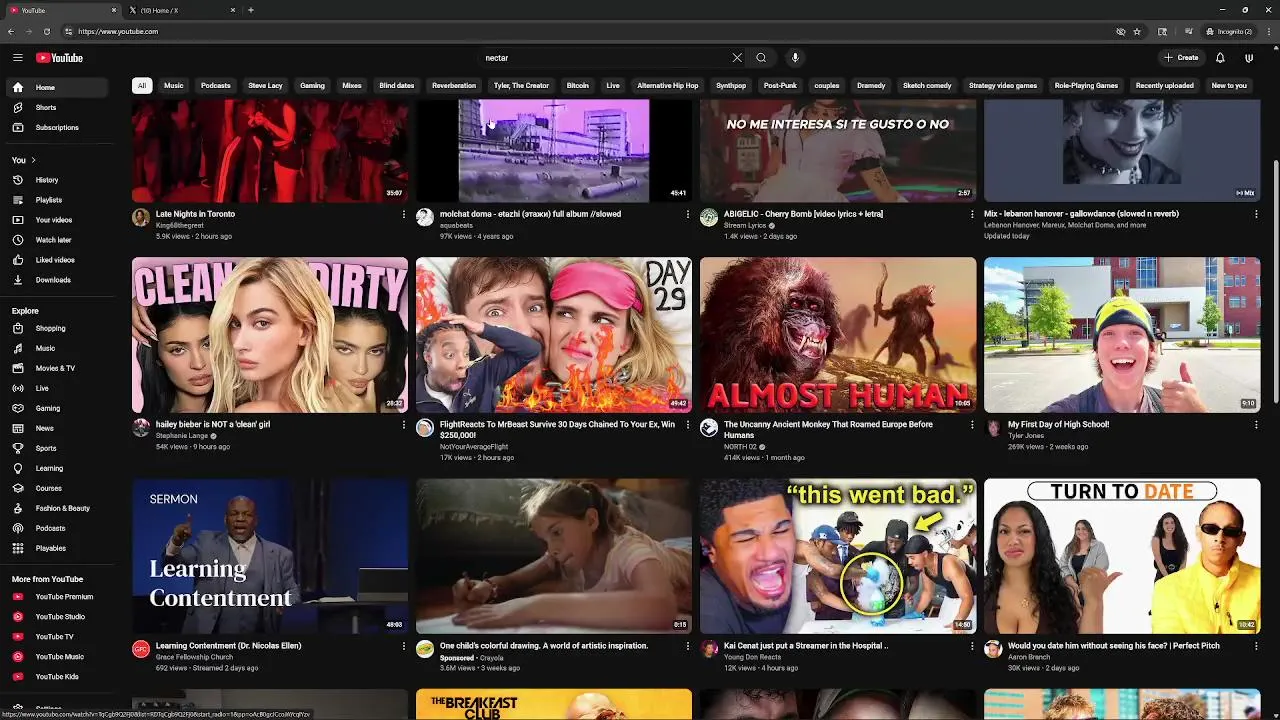Open Tyler Jones channel link
The image size is (1280, 720).
pos(1026,436)
